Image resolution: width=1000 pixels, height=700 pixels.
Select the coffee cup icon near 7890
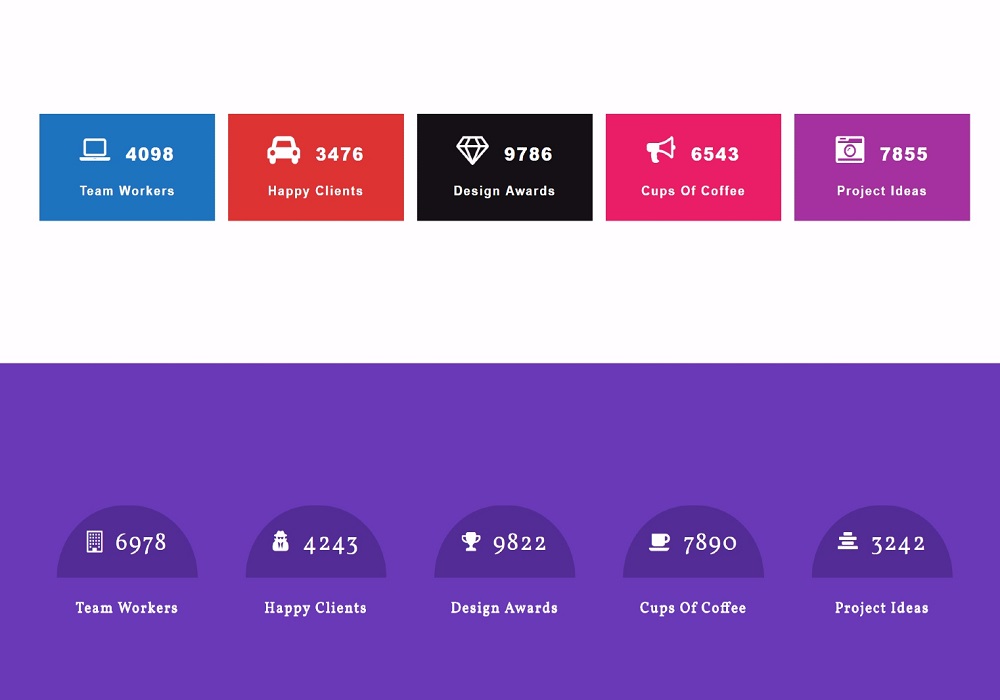(x=659, y=542)
